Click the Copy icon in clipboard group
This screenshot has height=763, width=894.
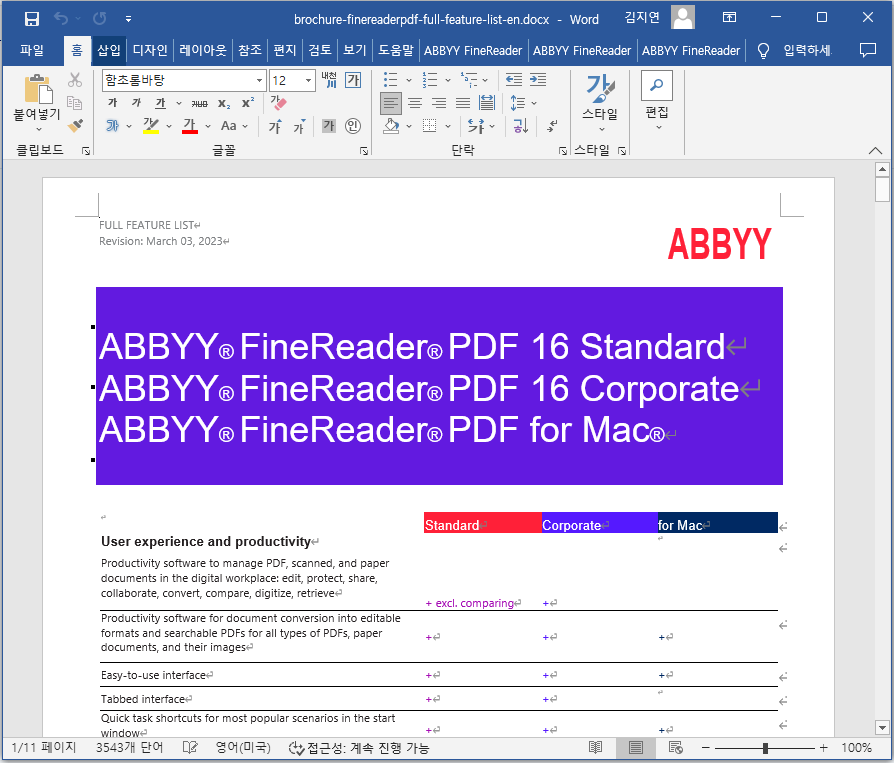point(75,103)
